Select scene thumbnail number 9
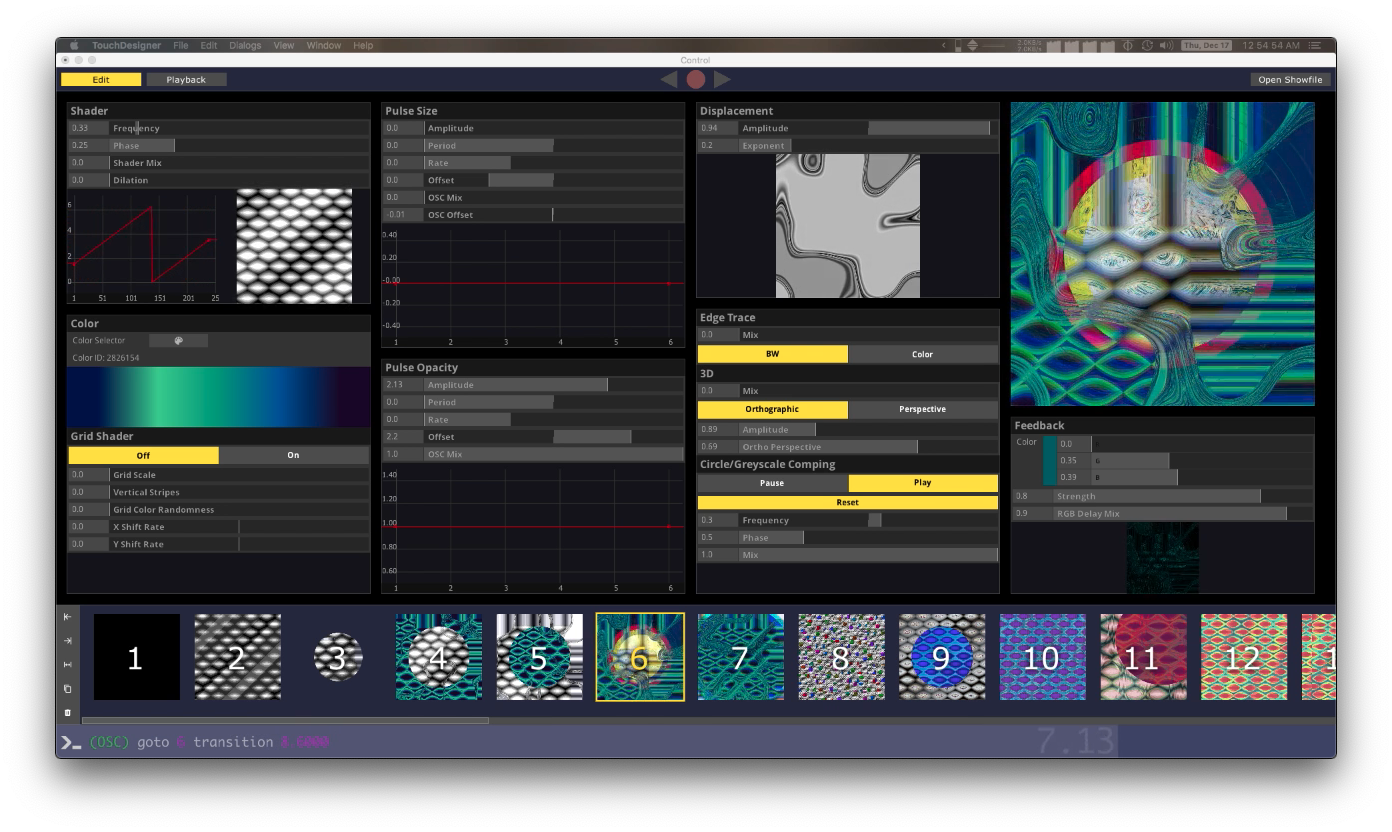 [x=941, y=657]
